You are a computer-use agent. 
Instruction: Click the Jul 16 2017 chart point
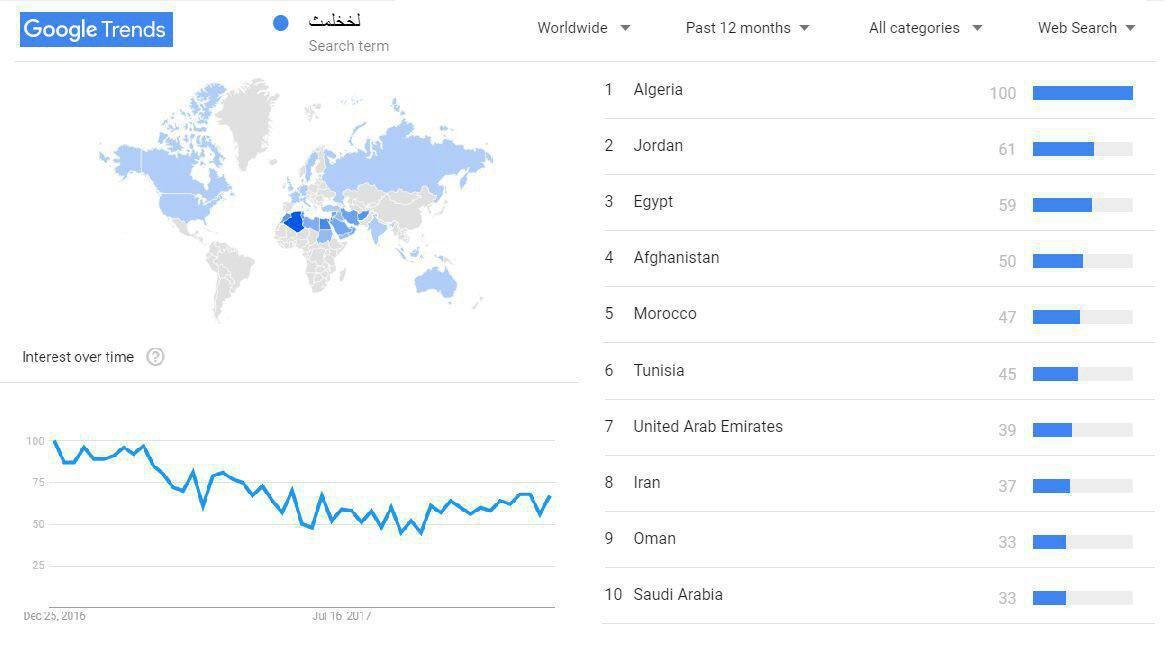tap(342, 522)
